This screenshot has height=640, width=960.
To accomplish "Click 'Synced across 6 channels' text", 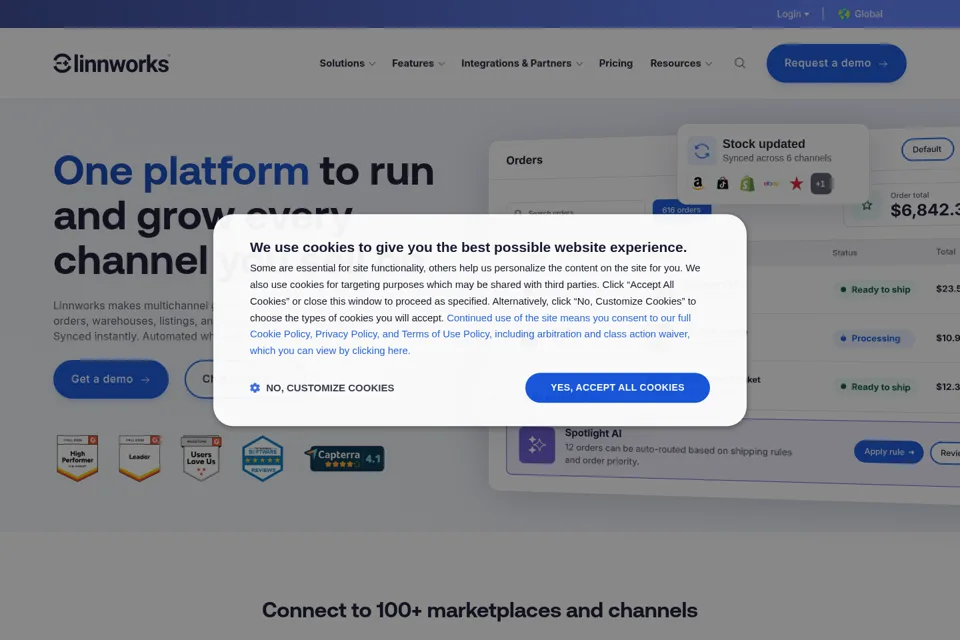I will pyautogui.click(x=776, y=158).
